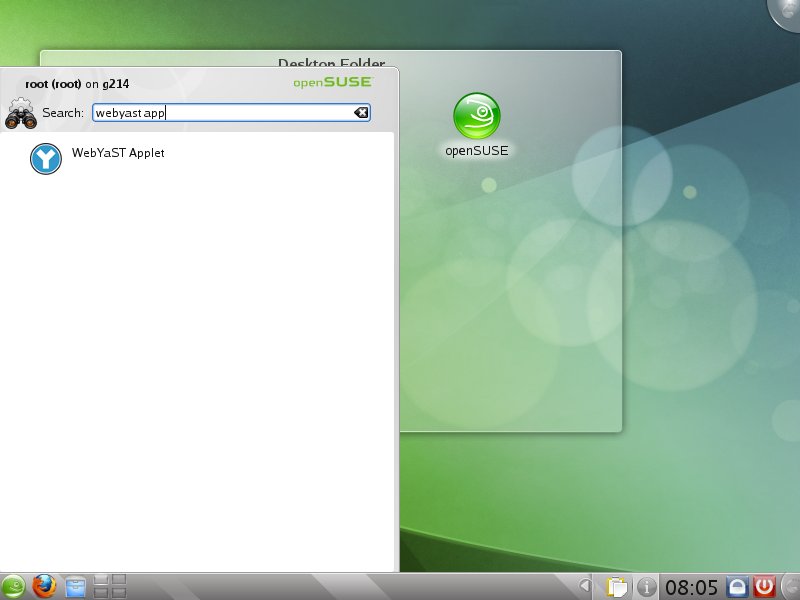This screenshot has height=600, width=800.
Task: Switch to the second virtual desktop
Action: coord(117,581)
